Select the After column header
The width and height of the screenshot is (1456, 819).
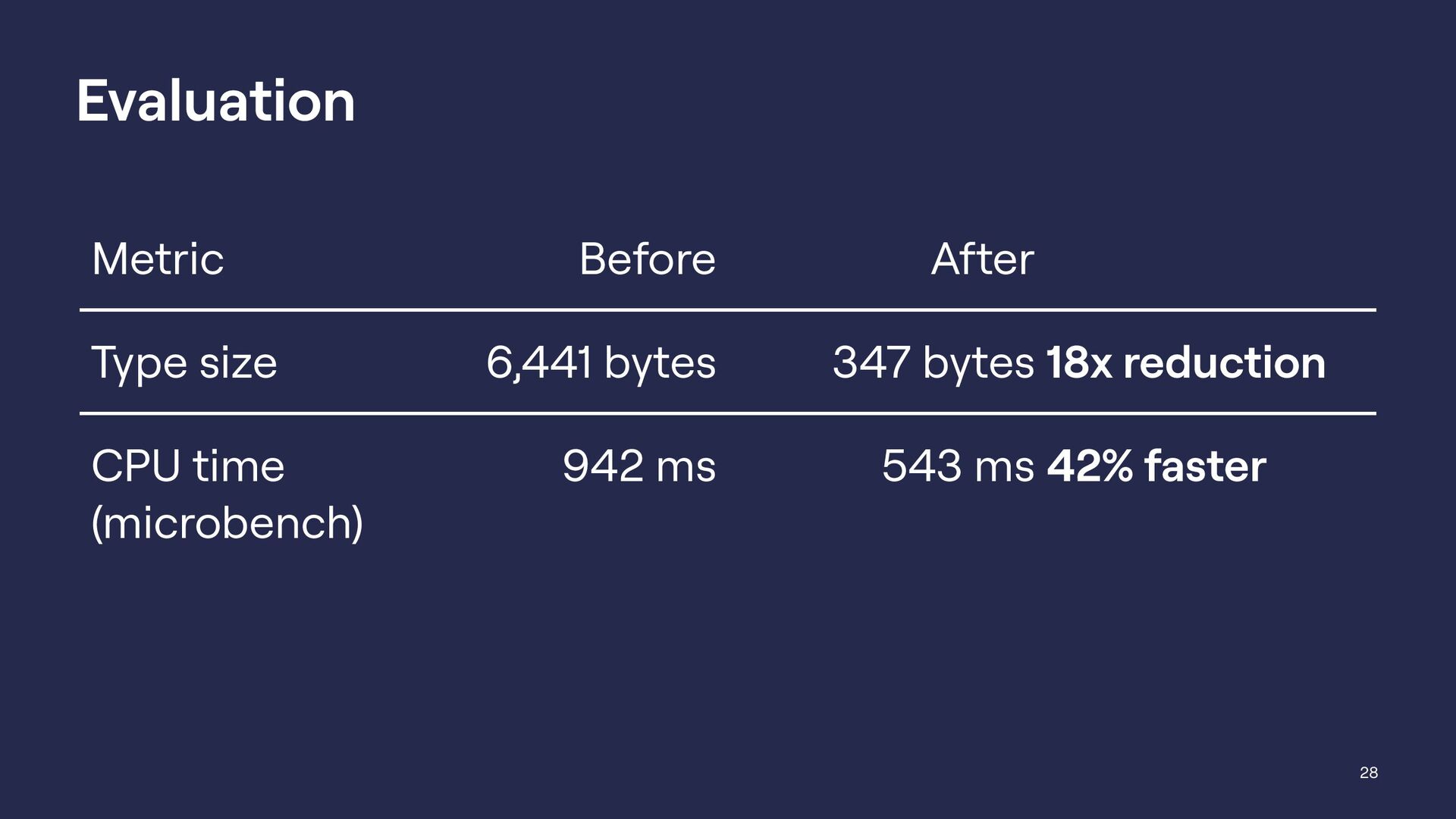click(982, 259)
